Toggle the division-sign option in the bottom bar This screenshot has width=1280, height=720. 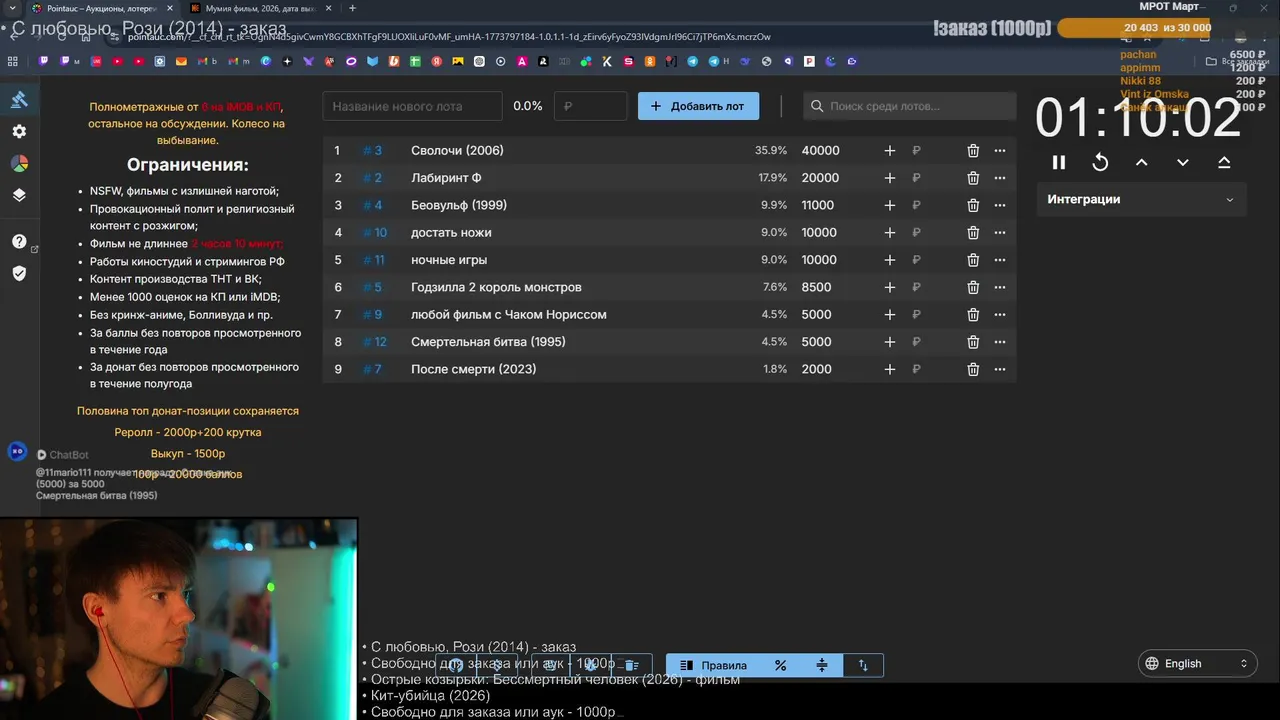[x=822, y=665]
